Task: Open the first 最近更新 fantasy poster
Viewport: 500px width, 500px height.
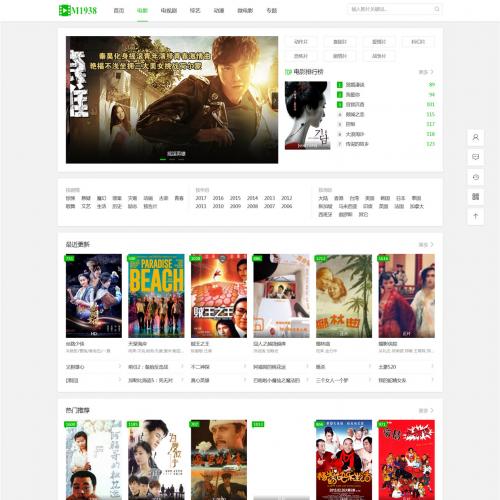Action: (94, 296)
